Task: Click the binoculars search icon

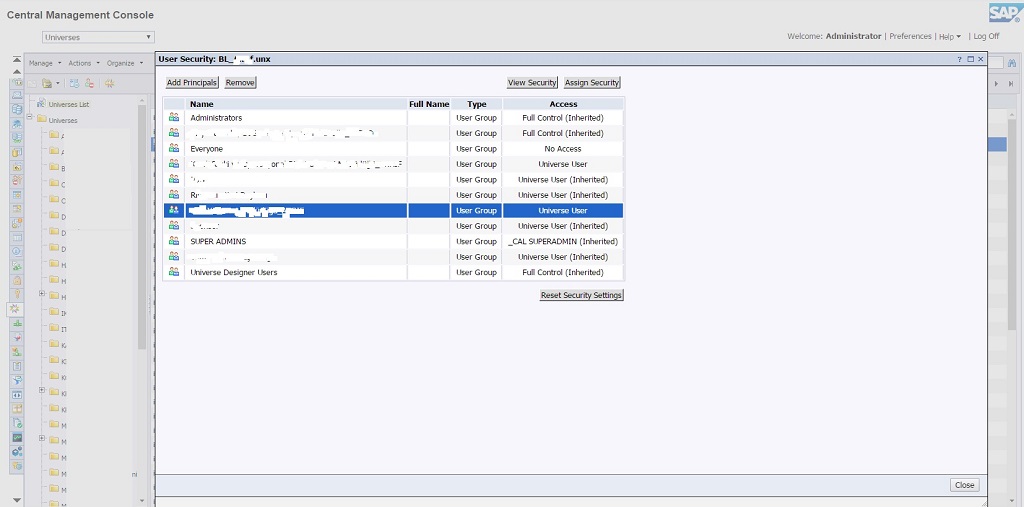Action: click(x=1012, y=63)
